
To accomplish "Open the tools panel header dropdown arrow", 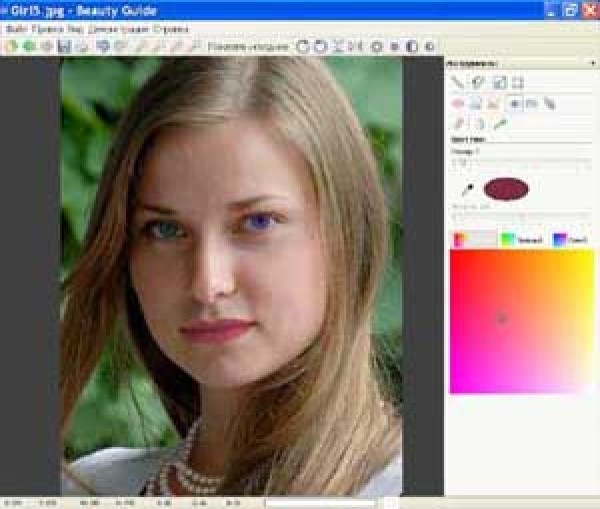I will (x=593, y=64).
